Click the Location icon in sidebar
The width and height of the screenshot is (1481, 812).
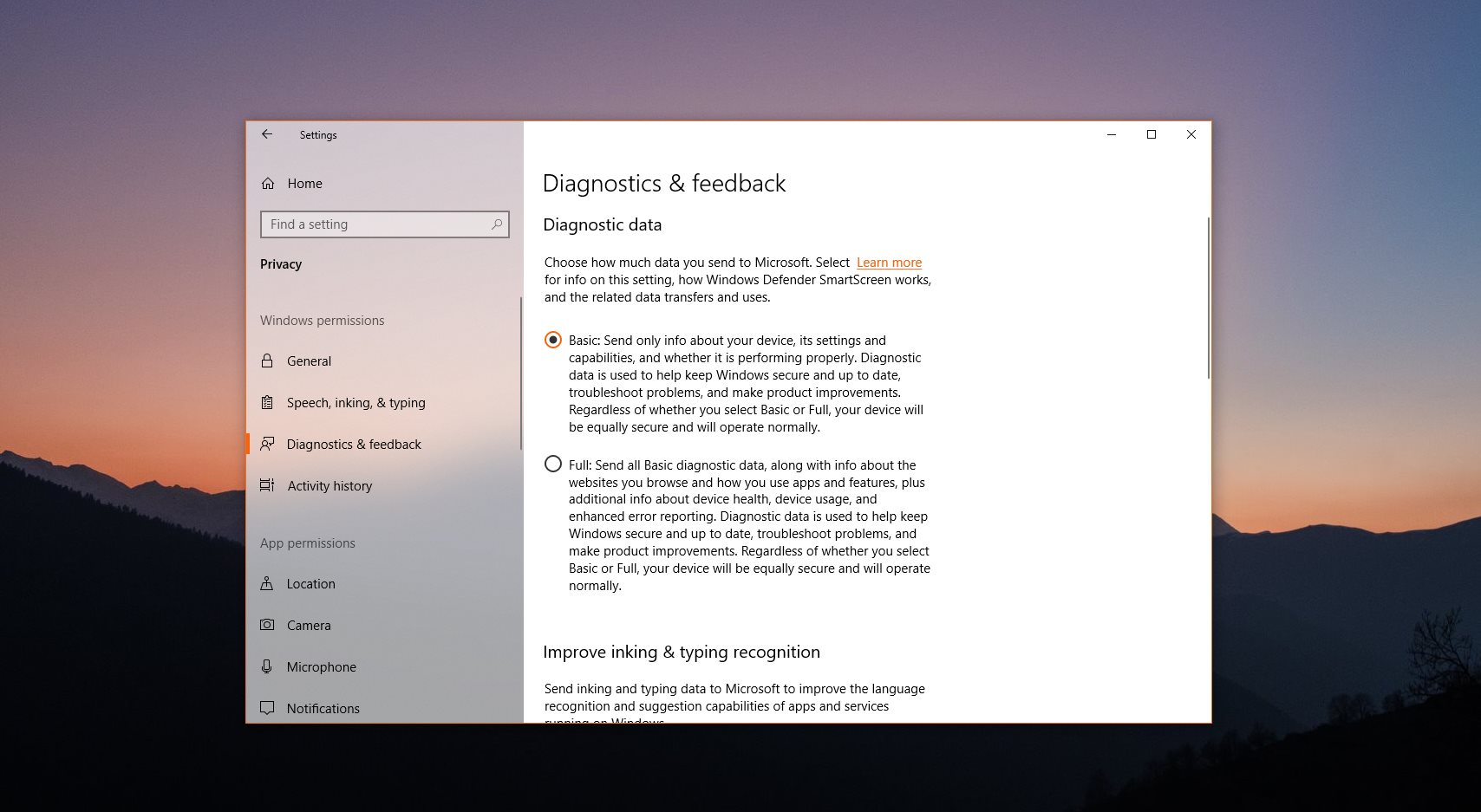coord(267,584)
